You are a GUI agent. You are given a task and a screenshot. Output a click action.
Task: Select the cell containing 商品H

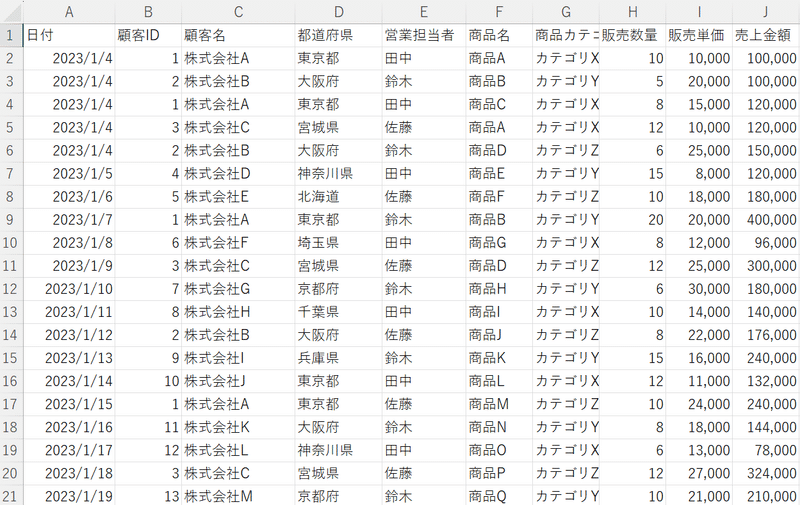498,288
